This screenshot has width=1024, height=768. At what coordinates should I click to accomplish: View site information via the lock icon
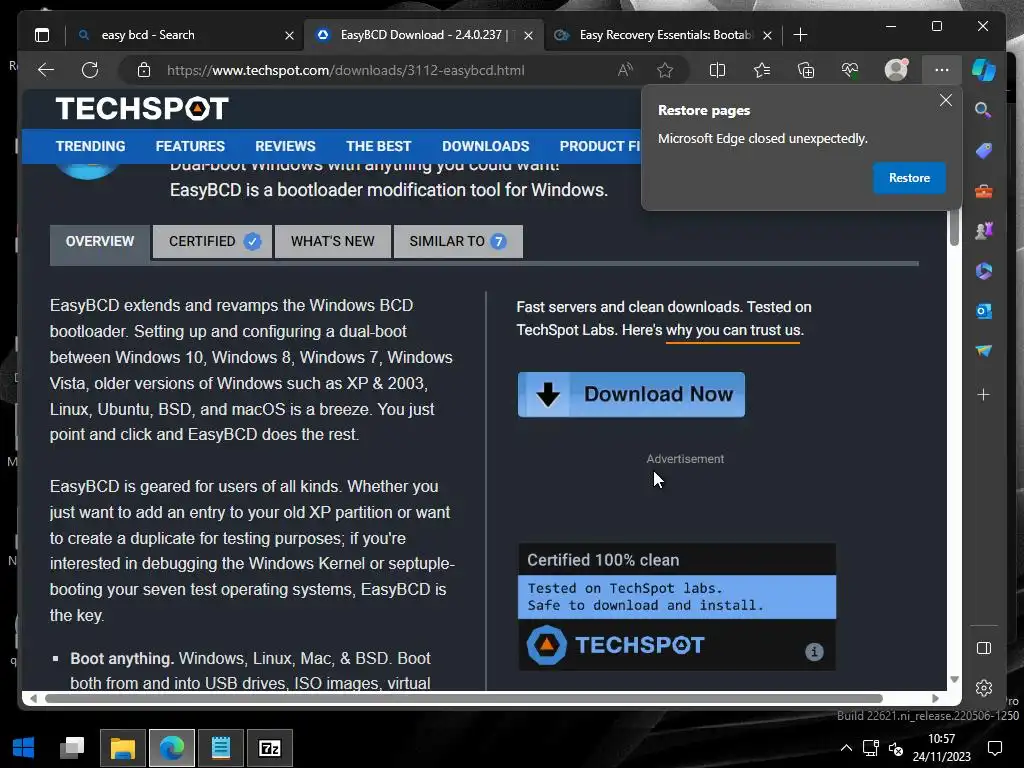click(144, 70)
